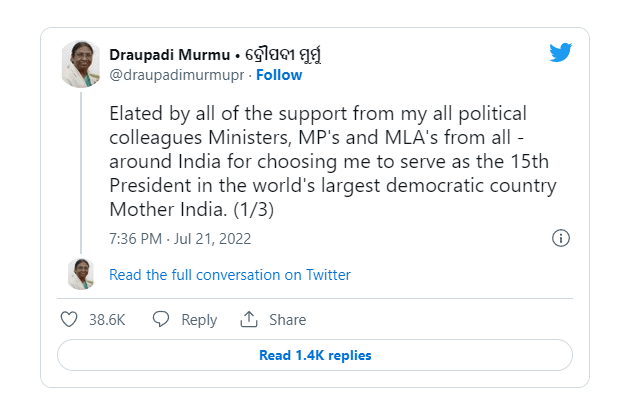
Task: Click the reply speech bubble icon
Action: tap(160, 320)
